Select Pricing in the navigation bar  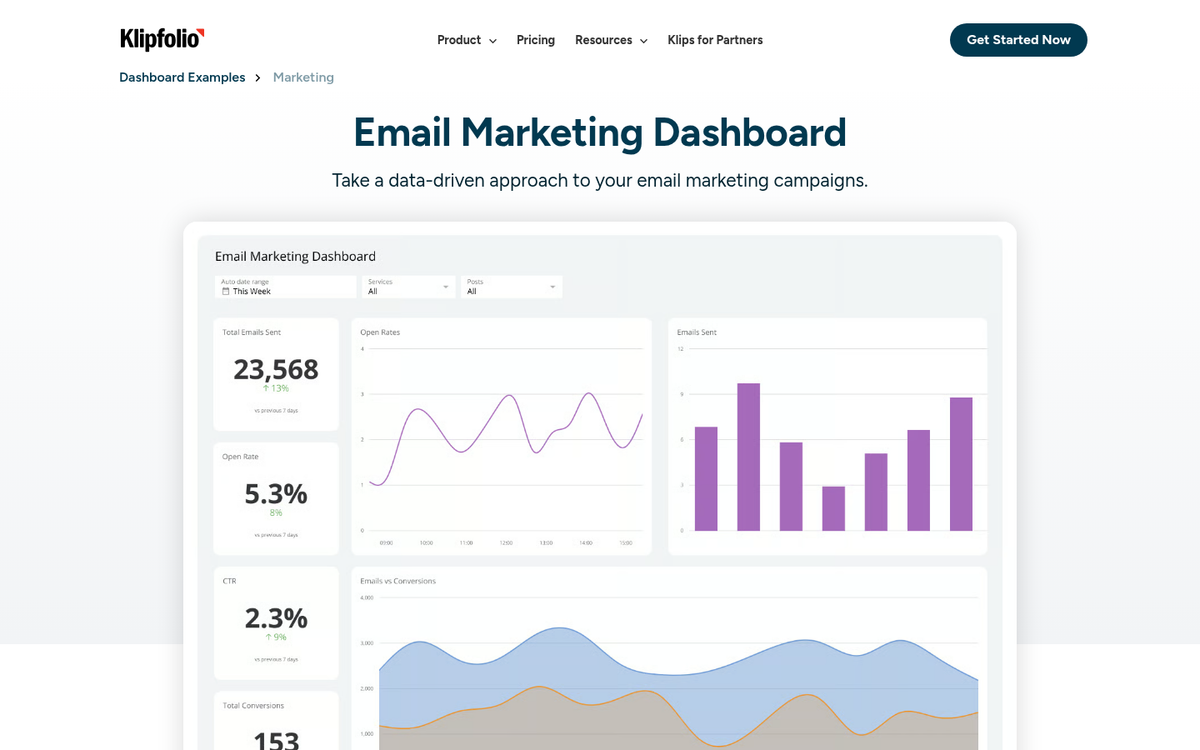click(x=535, y=40)
